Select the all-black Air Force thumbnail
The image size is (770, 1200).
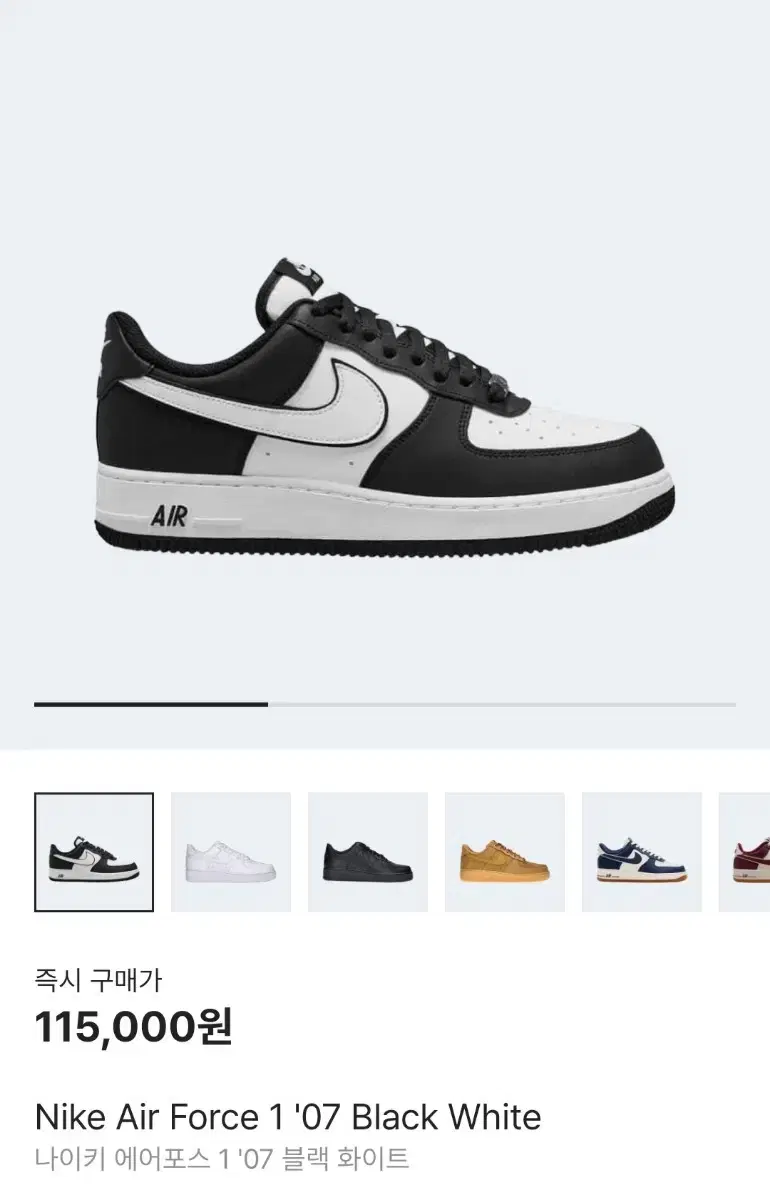[x=368, y=852]
